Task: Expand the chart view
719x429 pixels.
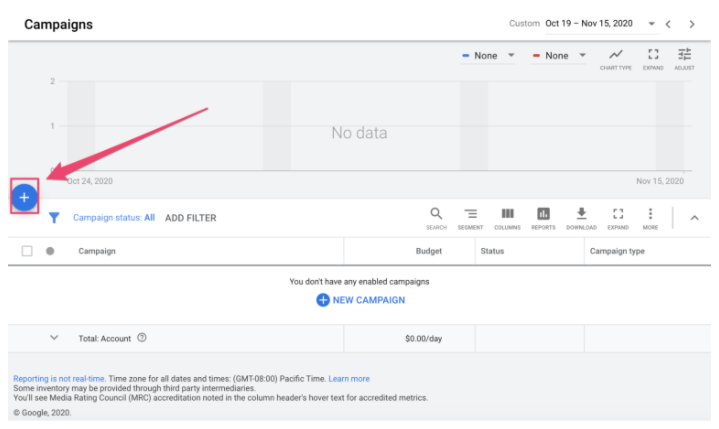Action: [x=652, y=58]
